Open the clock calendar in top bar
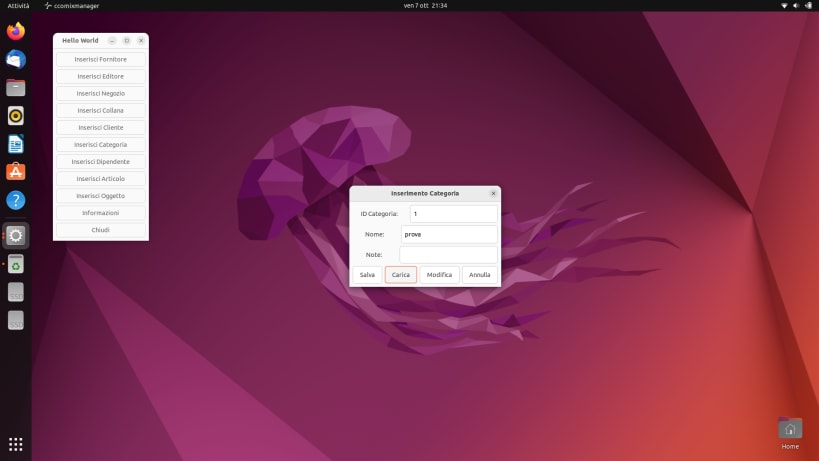This screenshot has height=461, width=819. (425, 6)
